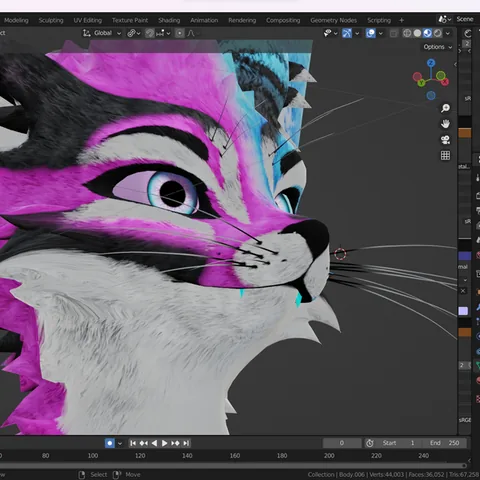
Task: Open the Texture Paint workspace
Action: [x=130, y=20]
